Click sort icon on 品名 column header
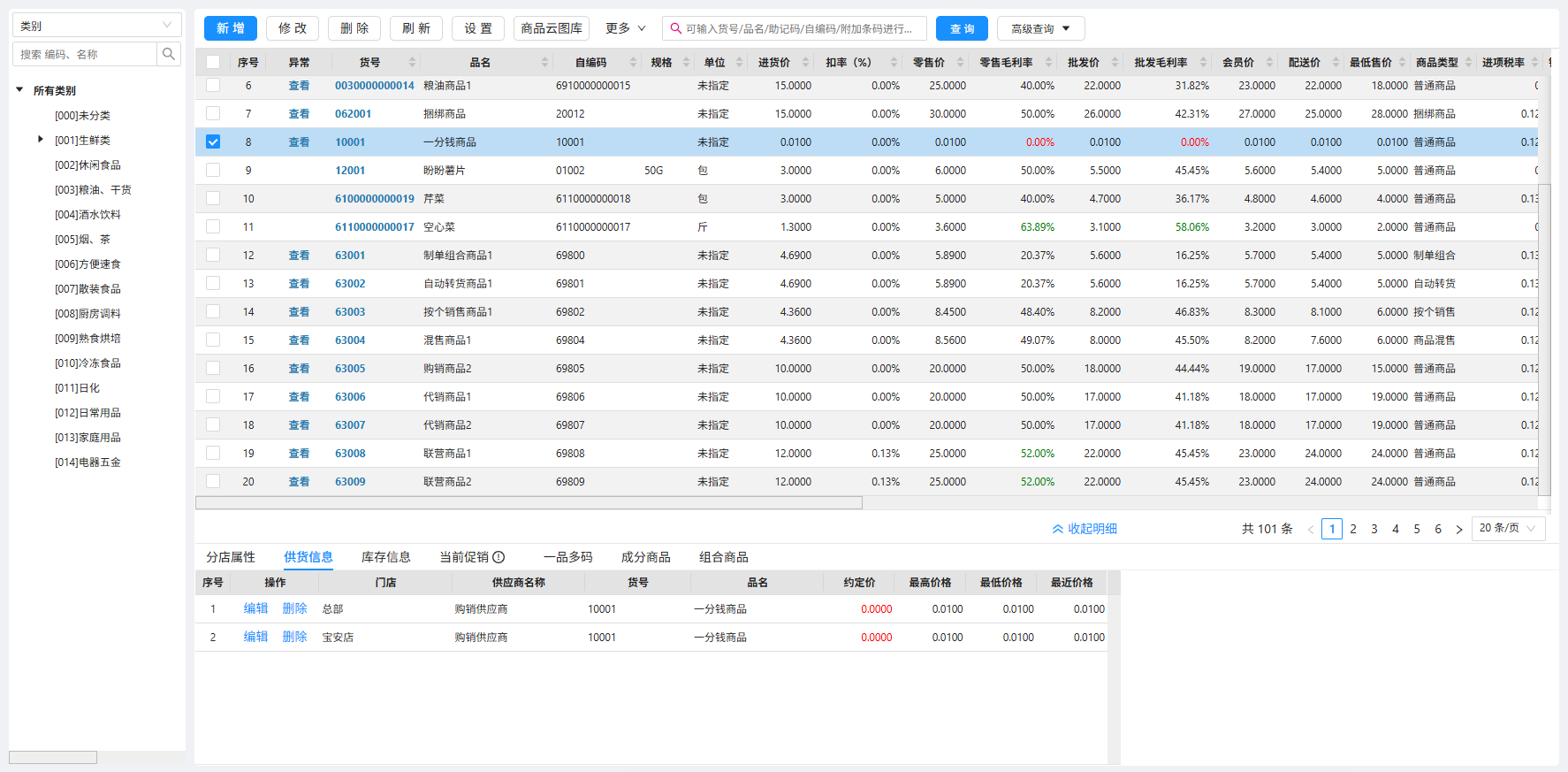The image size is (1568, 772). click(x=544, y=62)
